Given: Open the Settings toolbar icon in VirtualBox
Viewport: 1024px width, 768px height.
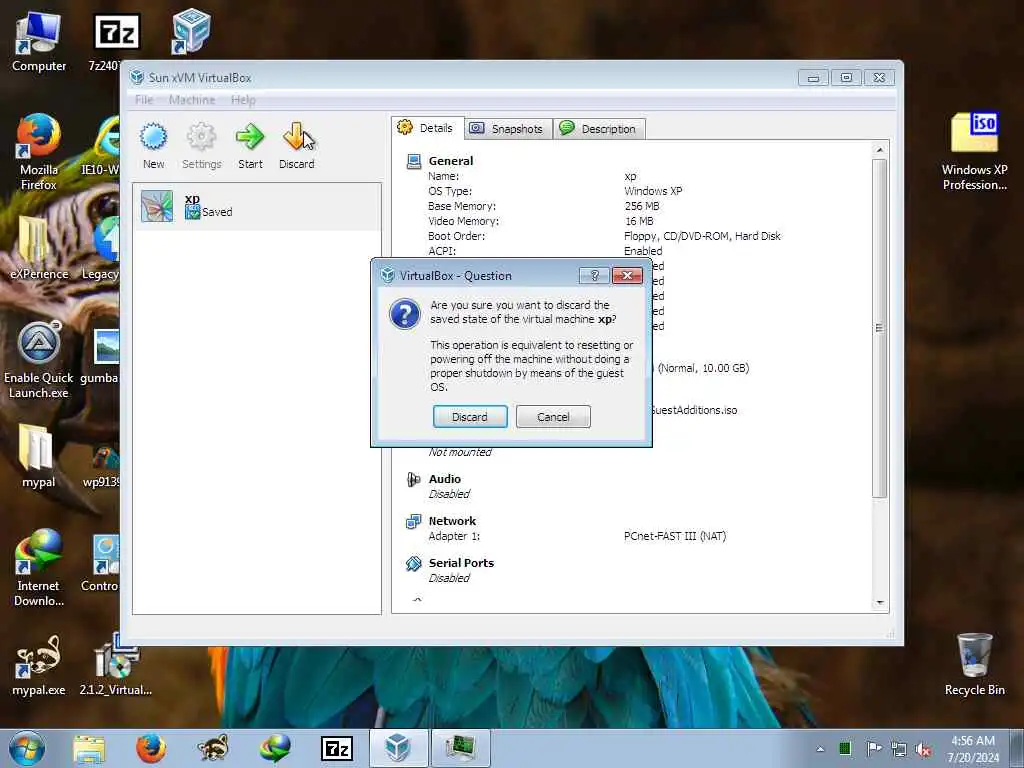Looking at the screenshot, I should click(x=201, y=146).
